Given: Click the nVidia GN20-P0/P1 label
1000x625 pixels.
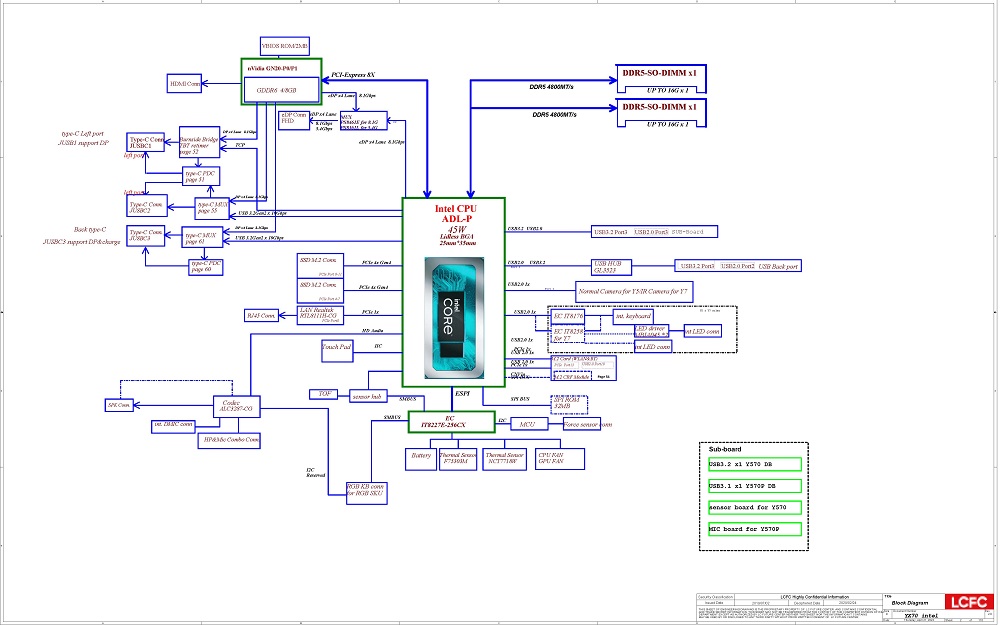Looking at the screenshot, I should [273, 68].
